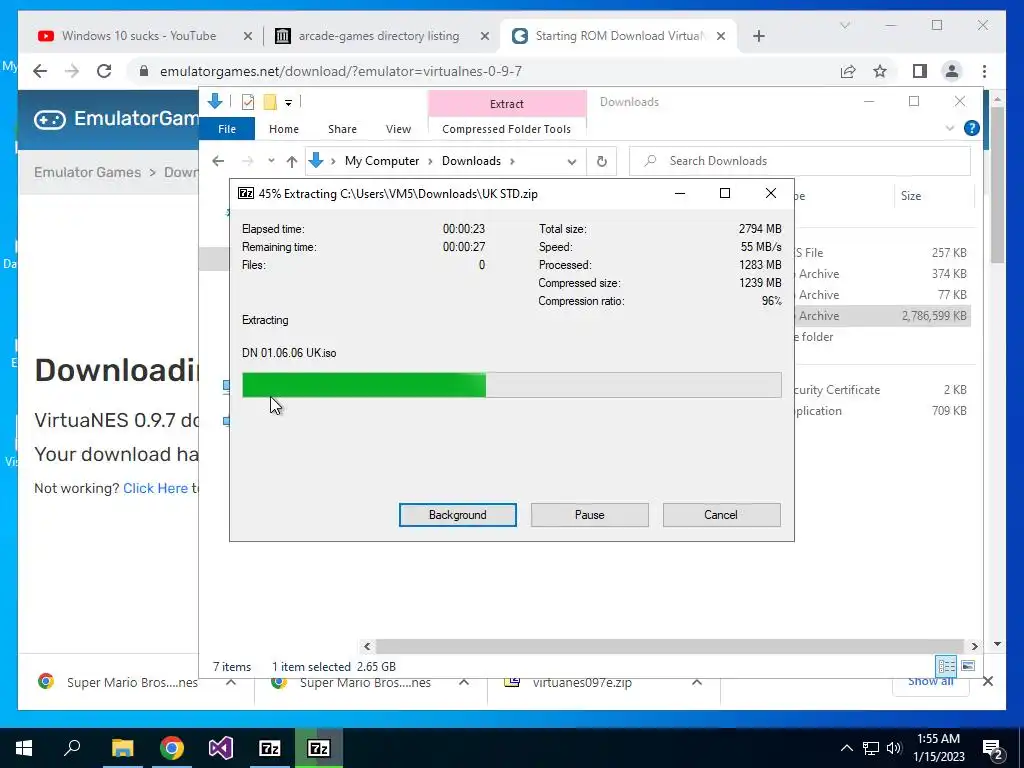The image size is (1024, 768).
Task: Open recent locations dropdown in Explorer
Action: point(271,161)
